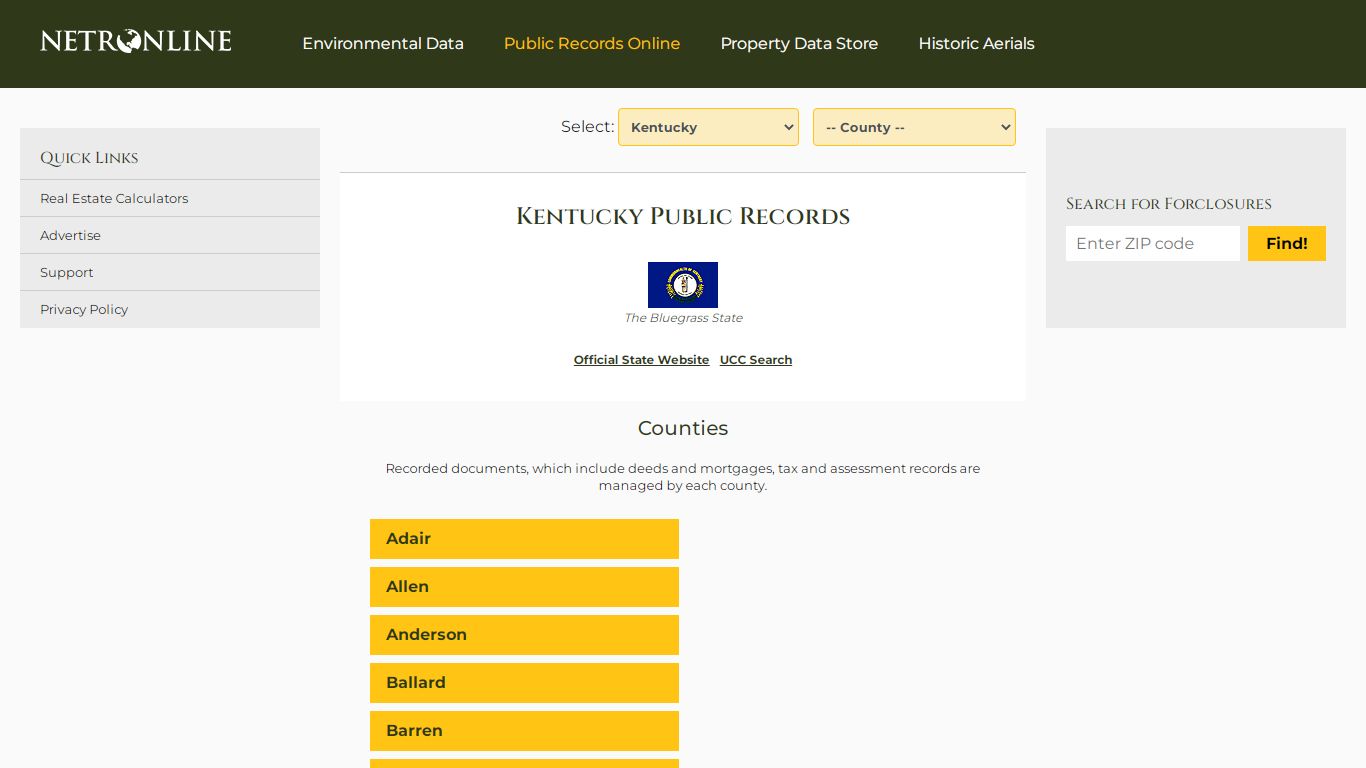The height and width of the screenshot is (768, 1366).
Task: Select Barren county
Action: click(x=524, y=731)
